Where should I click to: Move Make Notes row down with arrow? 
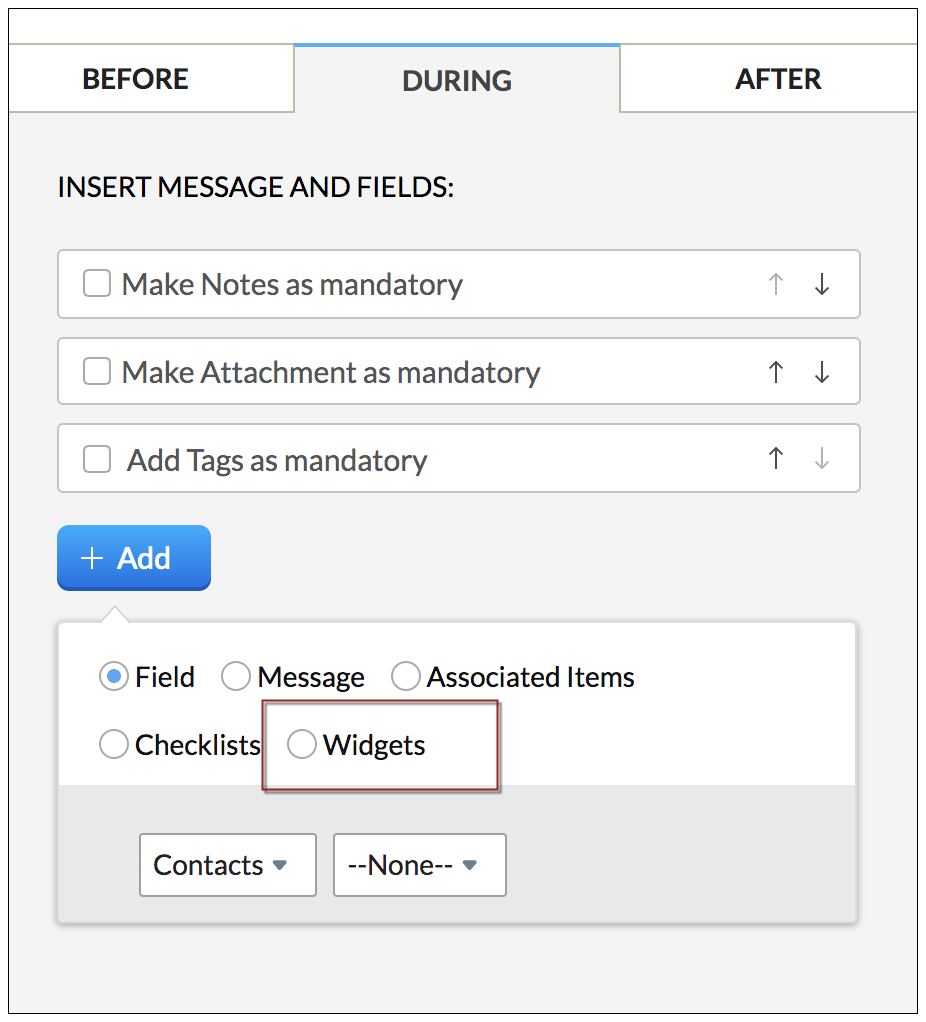point(822,285)
